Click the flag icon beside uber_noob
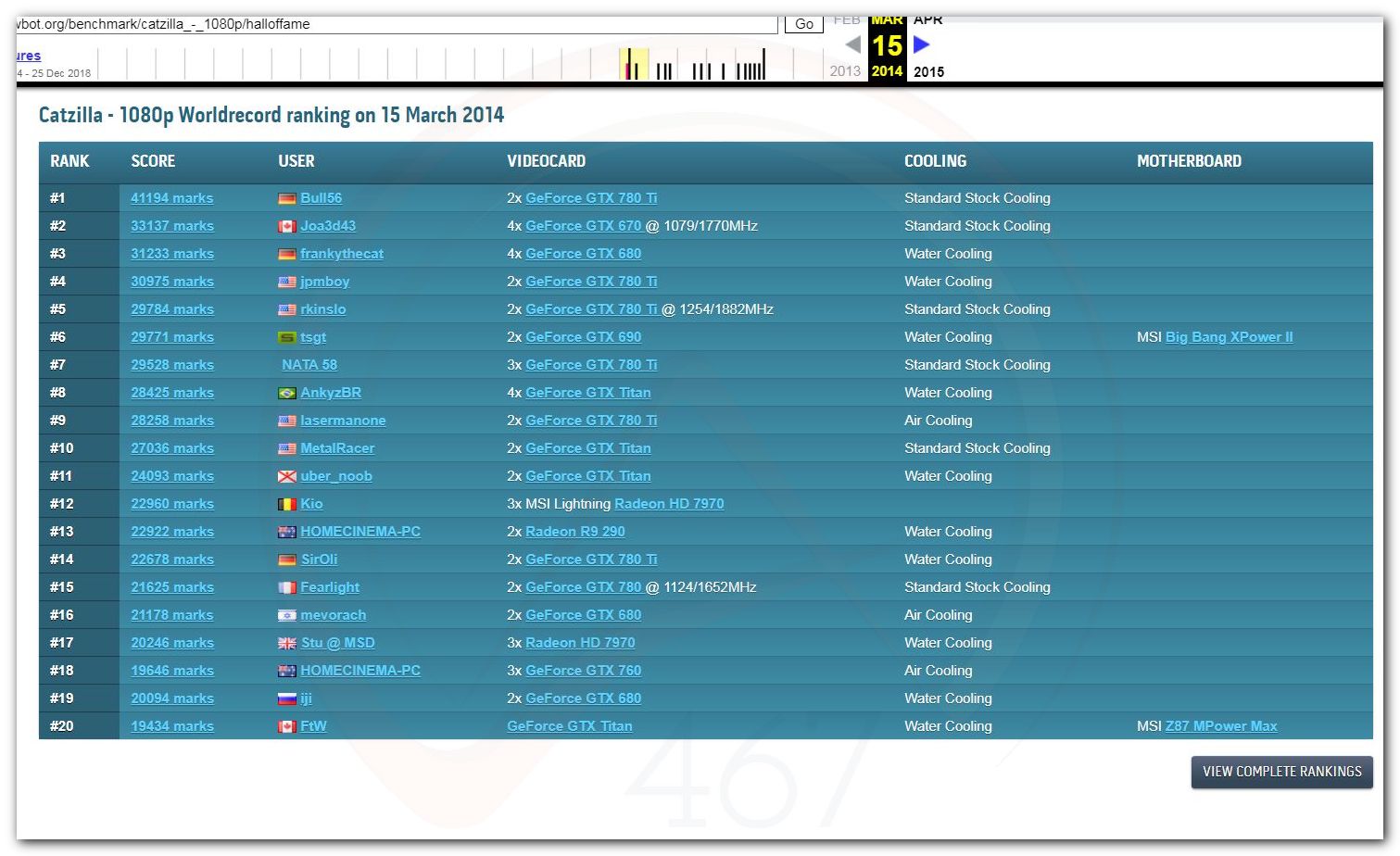Screen dimensions: 1400x856 point(287,476)
